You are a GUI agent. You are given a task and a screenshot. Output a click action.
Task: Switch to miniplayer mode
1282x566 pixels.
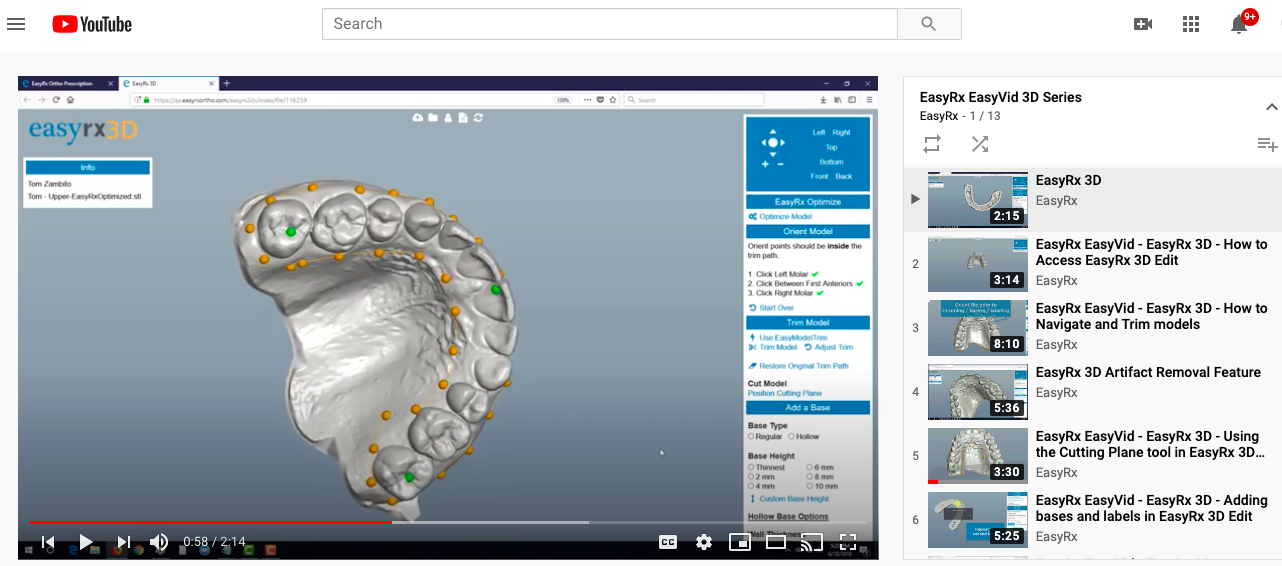(740, 542)
